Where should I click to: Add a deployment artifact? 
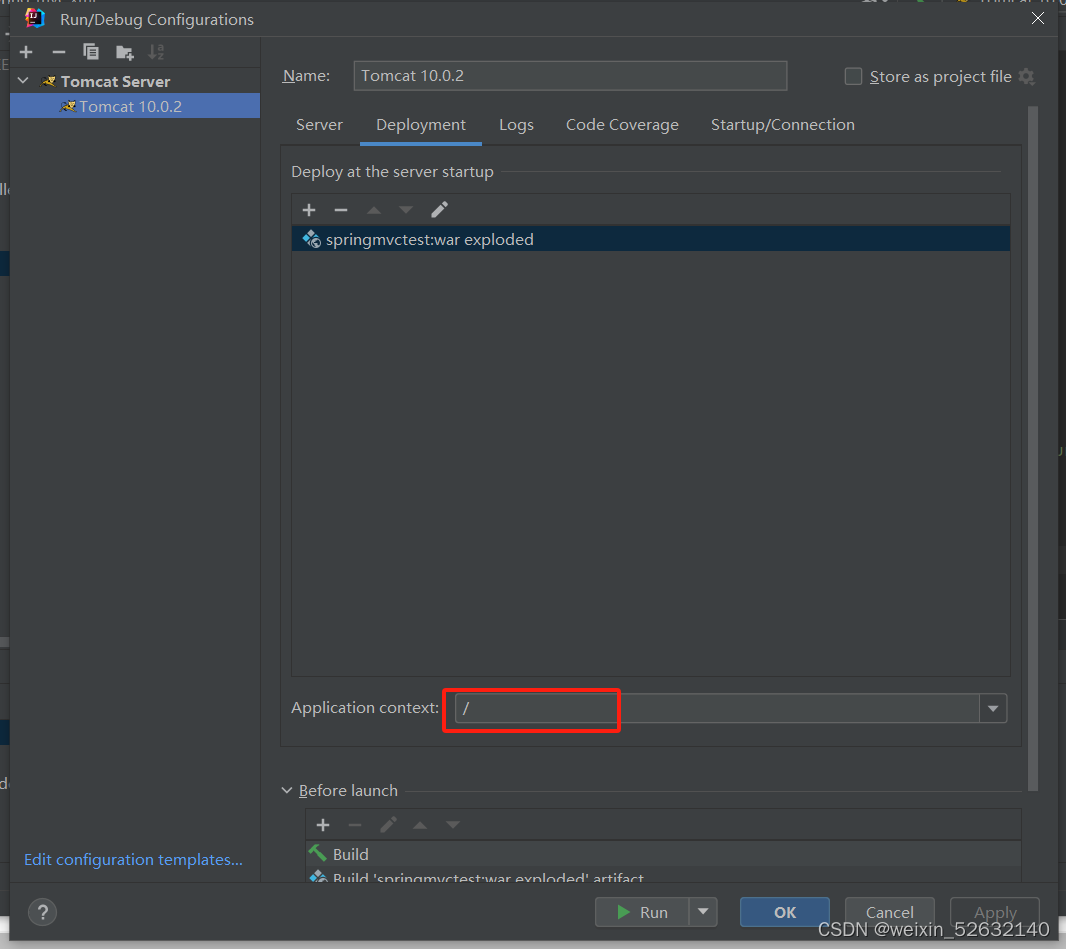coord(309,210)
